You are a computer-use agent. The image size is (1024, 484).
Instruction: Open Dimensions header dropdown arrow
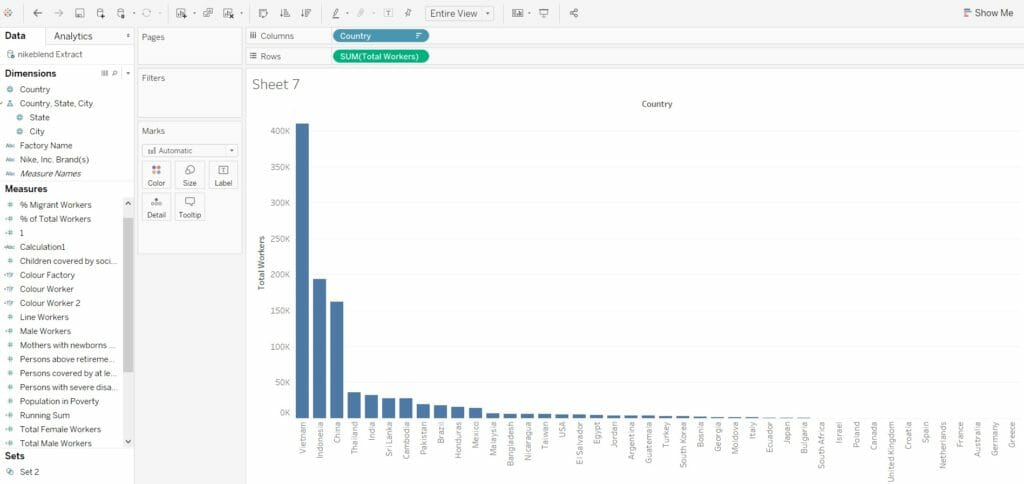point(128,73)
